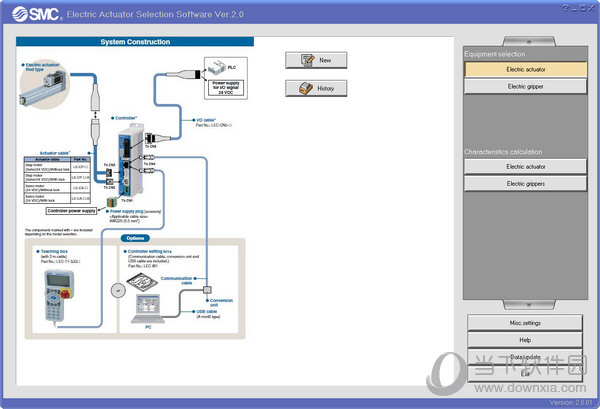Select Electric actuator under Equipment selection

click(x=525, y=69)
